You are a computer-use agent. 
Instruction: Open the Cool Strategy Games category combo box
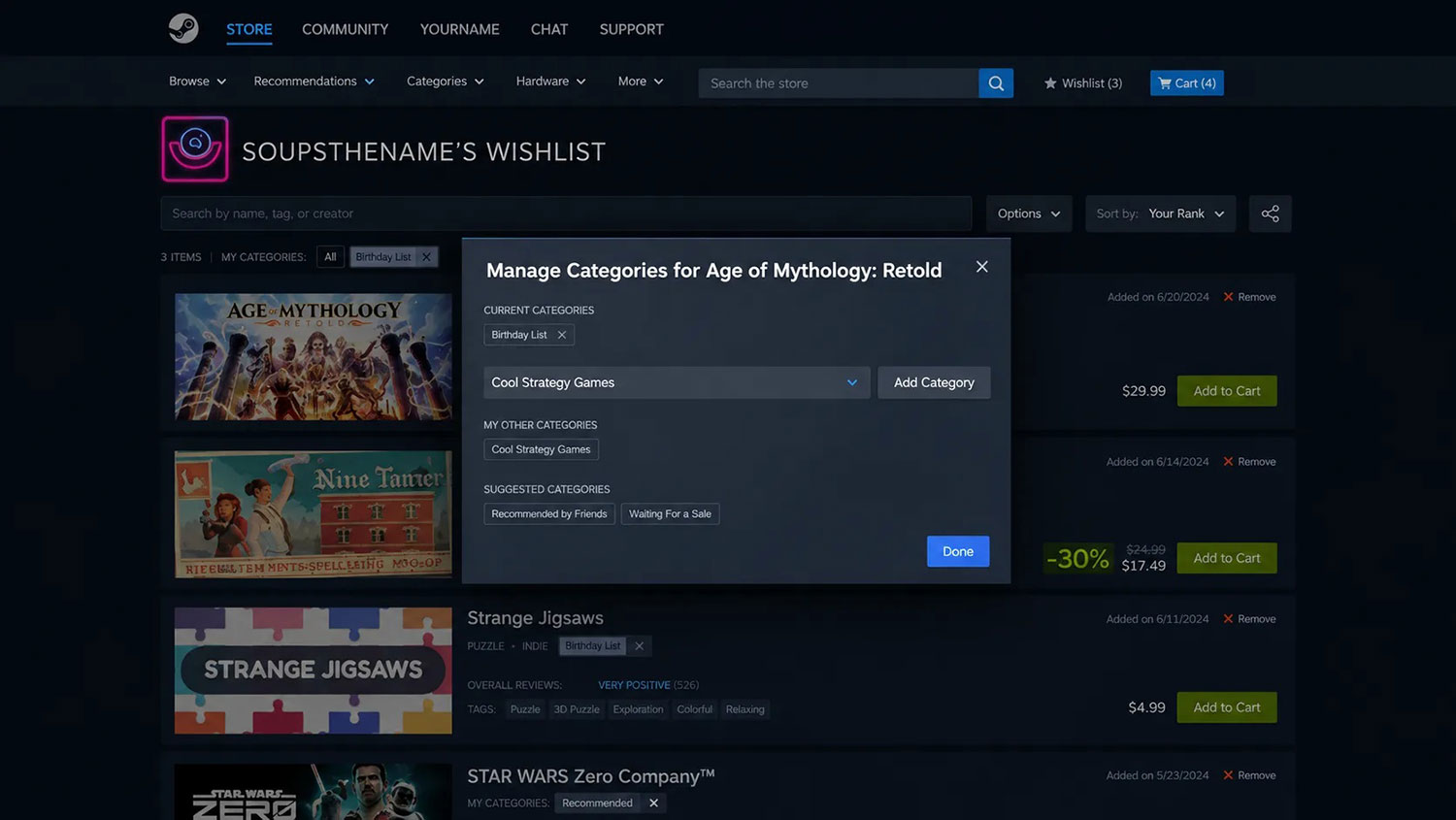[676, 382]
